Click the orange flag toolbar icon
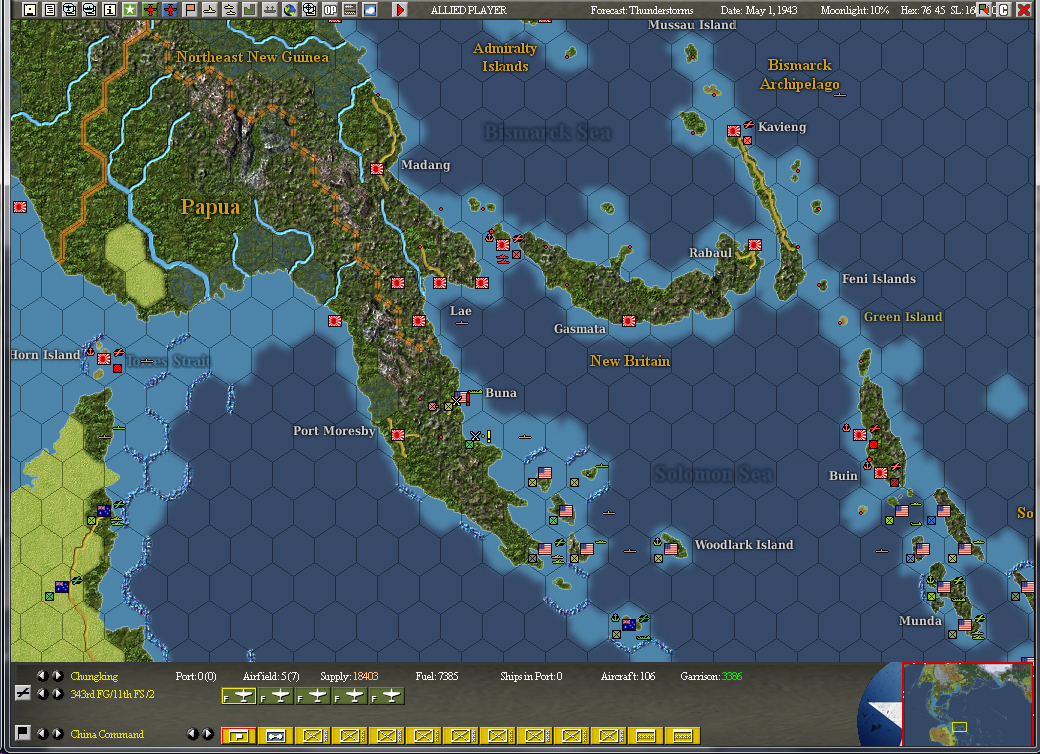Screen dimensions: 1040x754 [x=190, y=10]
